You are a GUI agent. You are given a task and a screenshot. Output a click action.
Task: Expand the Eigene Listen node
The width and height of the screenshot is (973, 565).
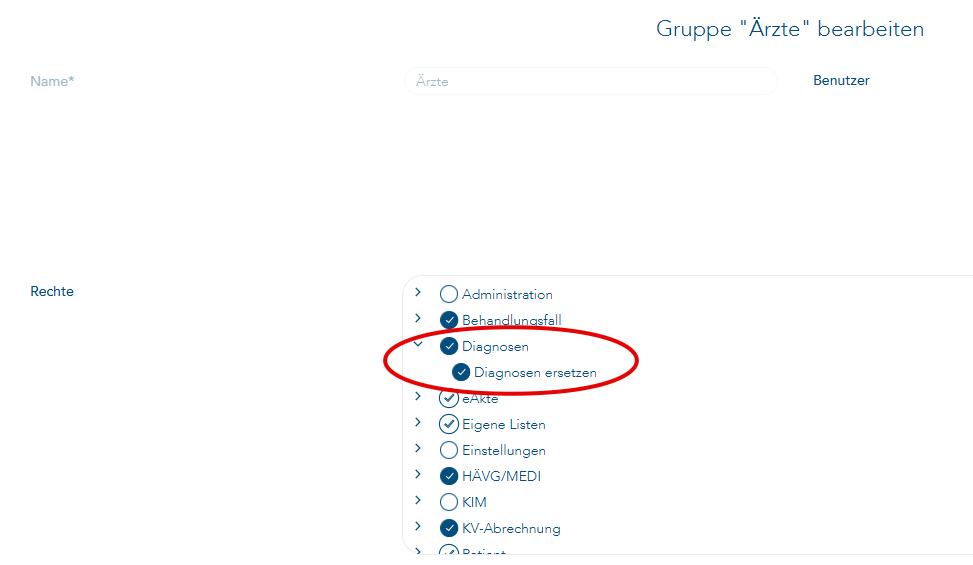[x=418, y=424]
